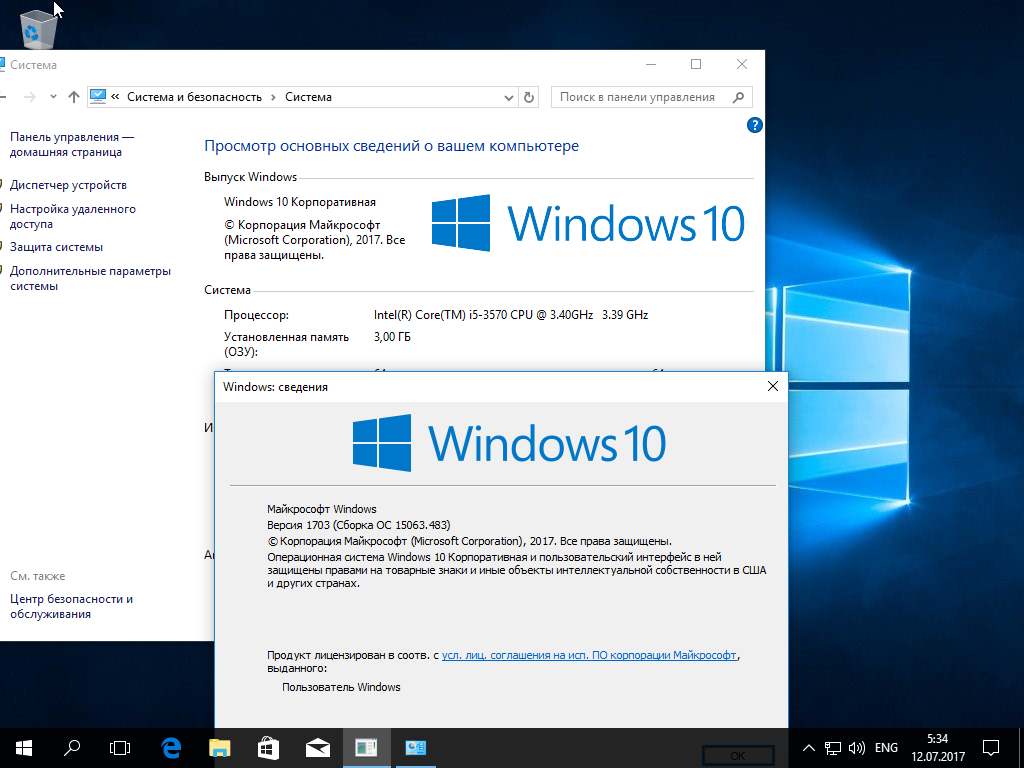
Task: Click OK button in winver dialog
Action: point(738,756)
